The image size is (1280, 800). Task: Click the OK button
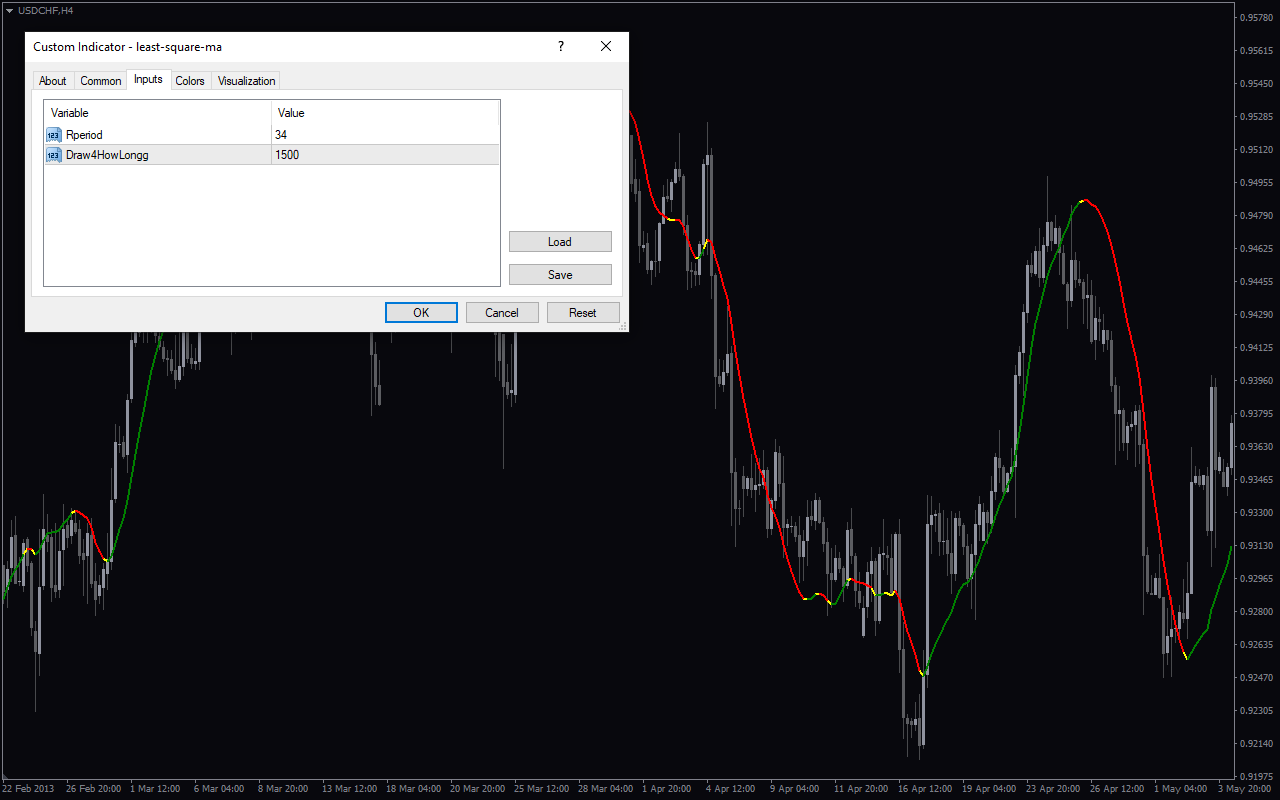click(x=421, y=313)
